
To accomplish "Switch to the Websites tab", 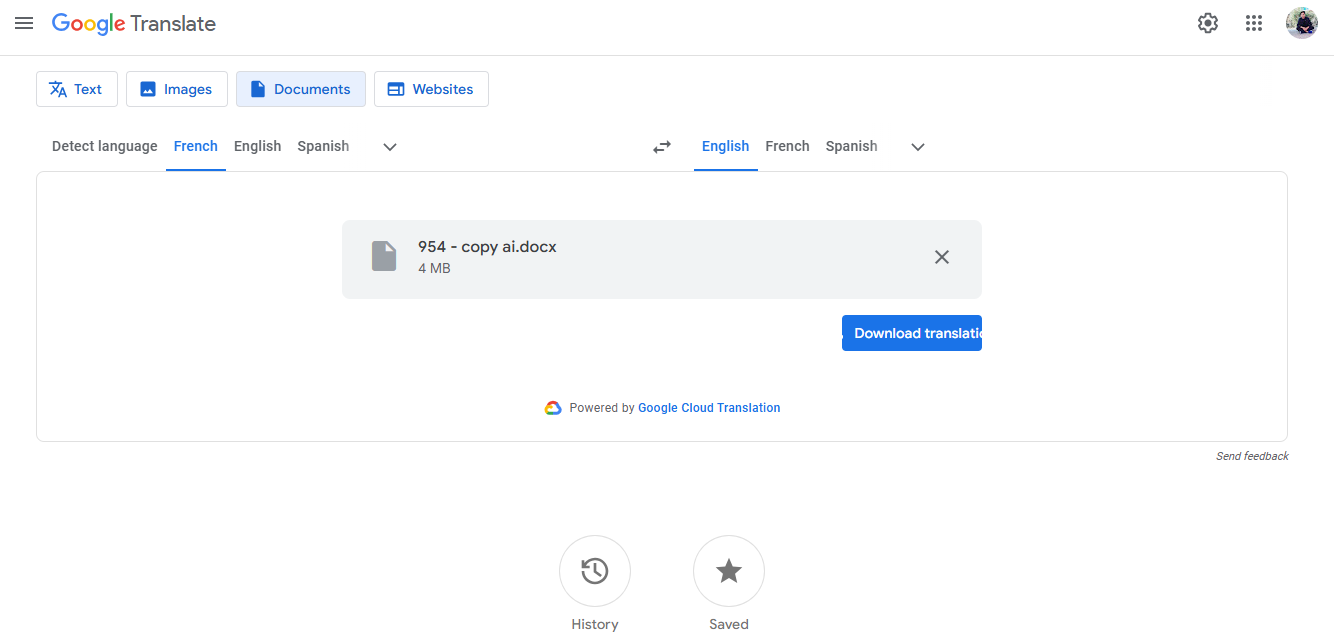I will click(x=431, y=89).
